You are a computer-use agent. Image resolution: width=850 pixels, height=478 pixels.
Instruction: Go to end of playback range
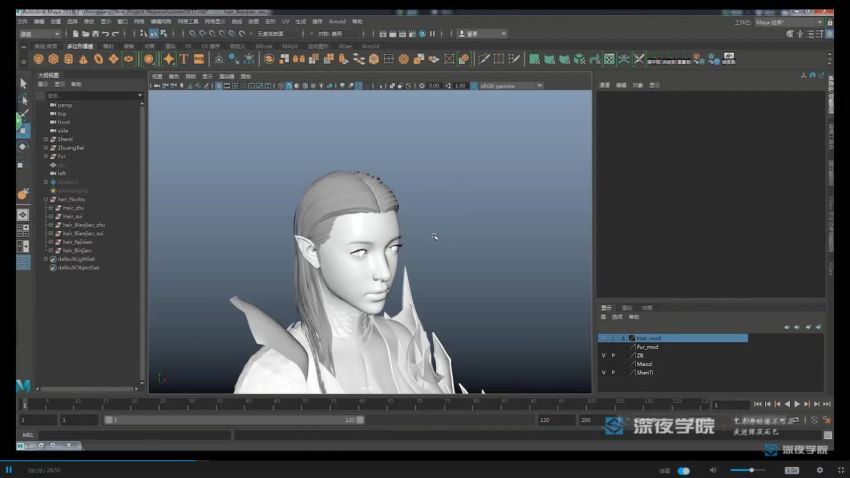click(x=827, y=404)
